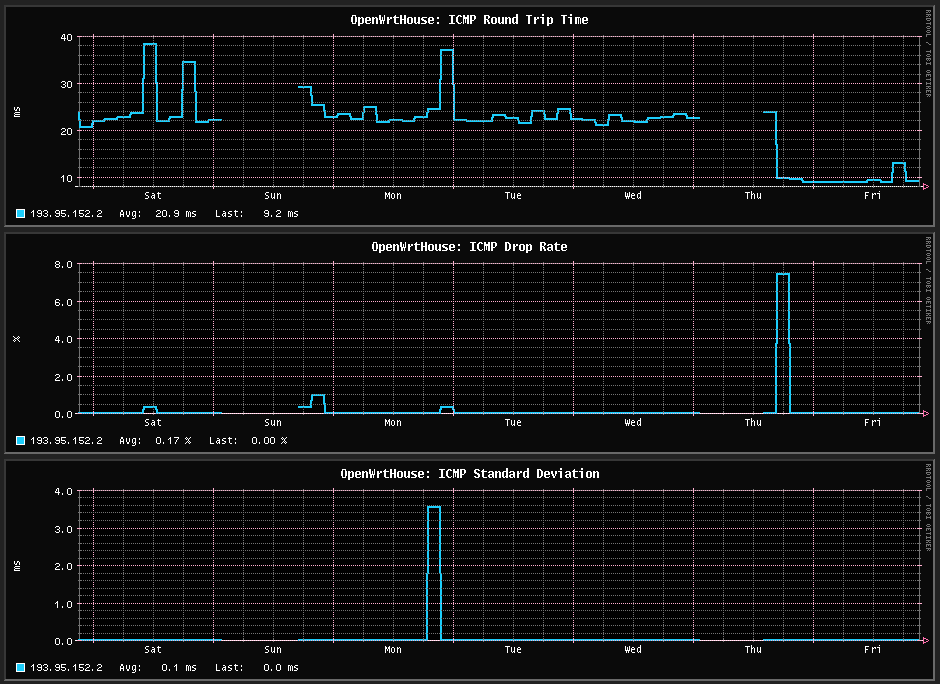
Task: Click the x-axis end arrow on Round Trip Time graph
Action: (925, 187)
